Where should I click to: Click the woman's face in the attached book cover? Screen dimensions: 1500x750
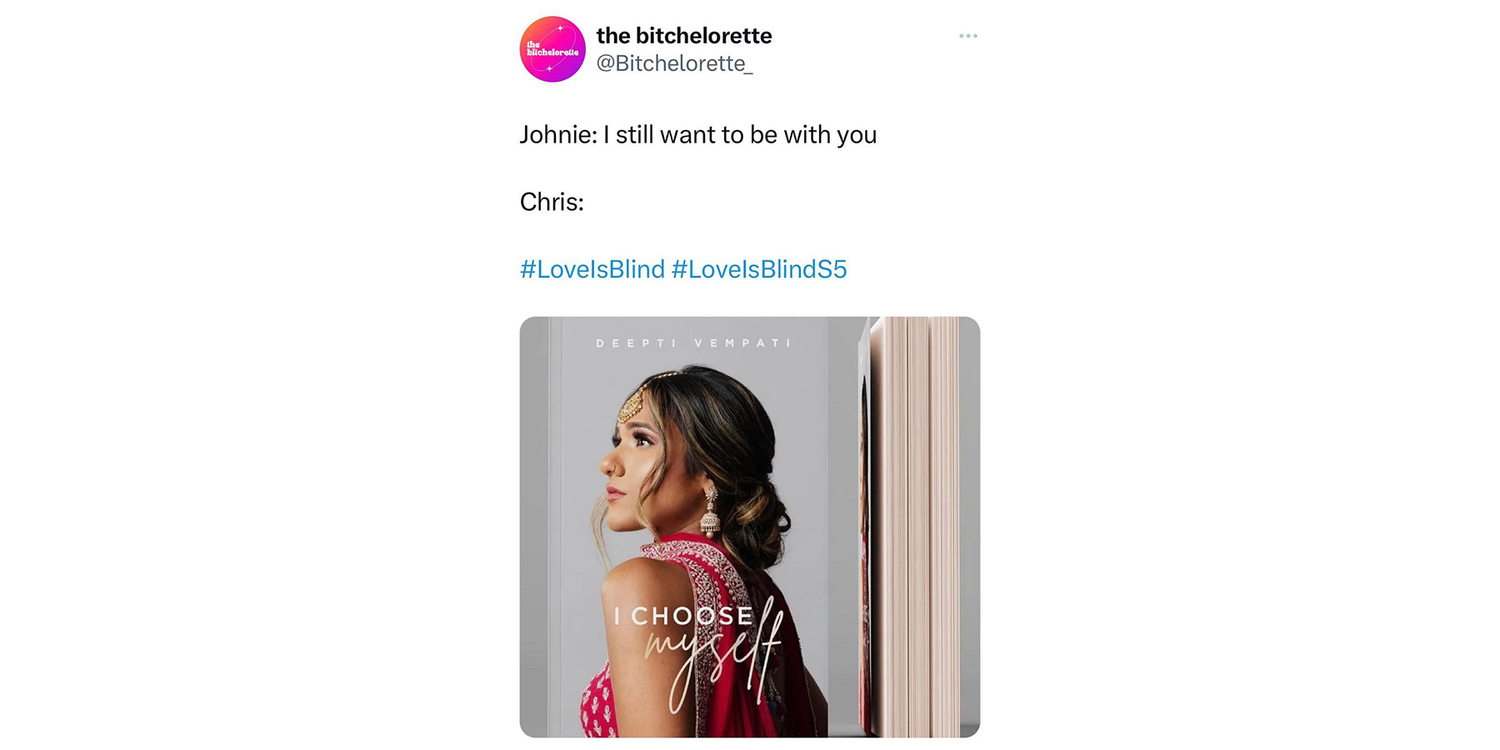[632, 460]
